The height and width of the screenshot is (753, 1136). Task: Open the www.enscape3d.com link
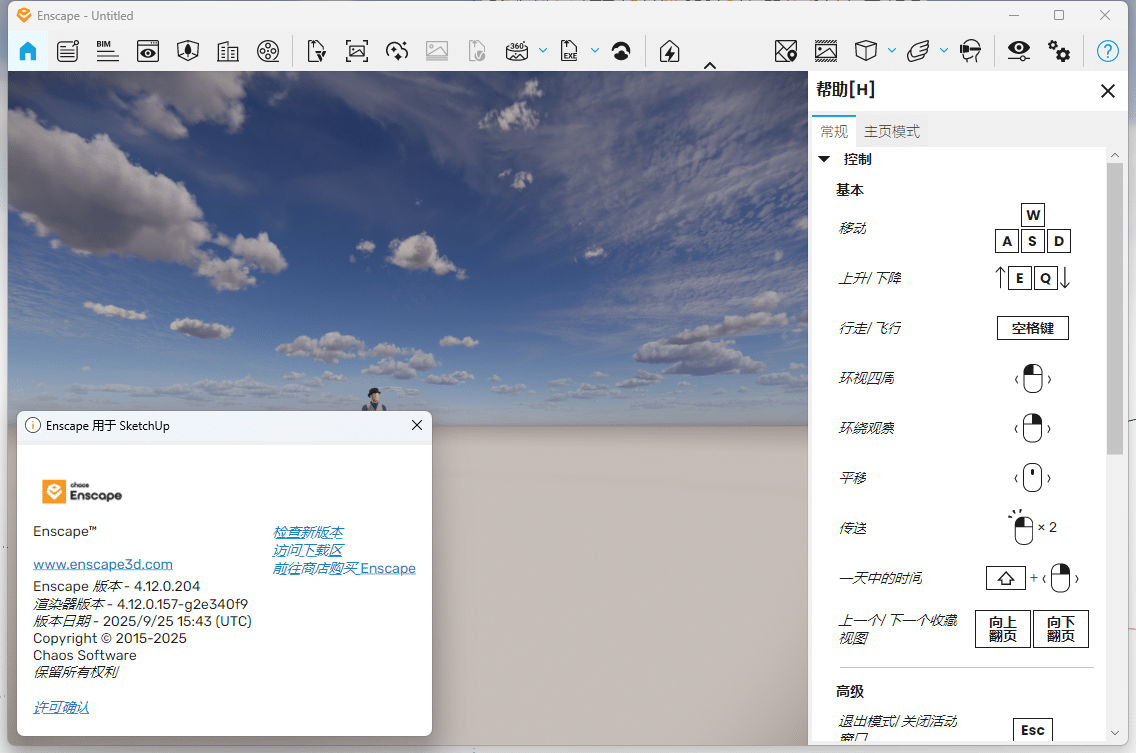[103, 564]
